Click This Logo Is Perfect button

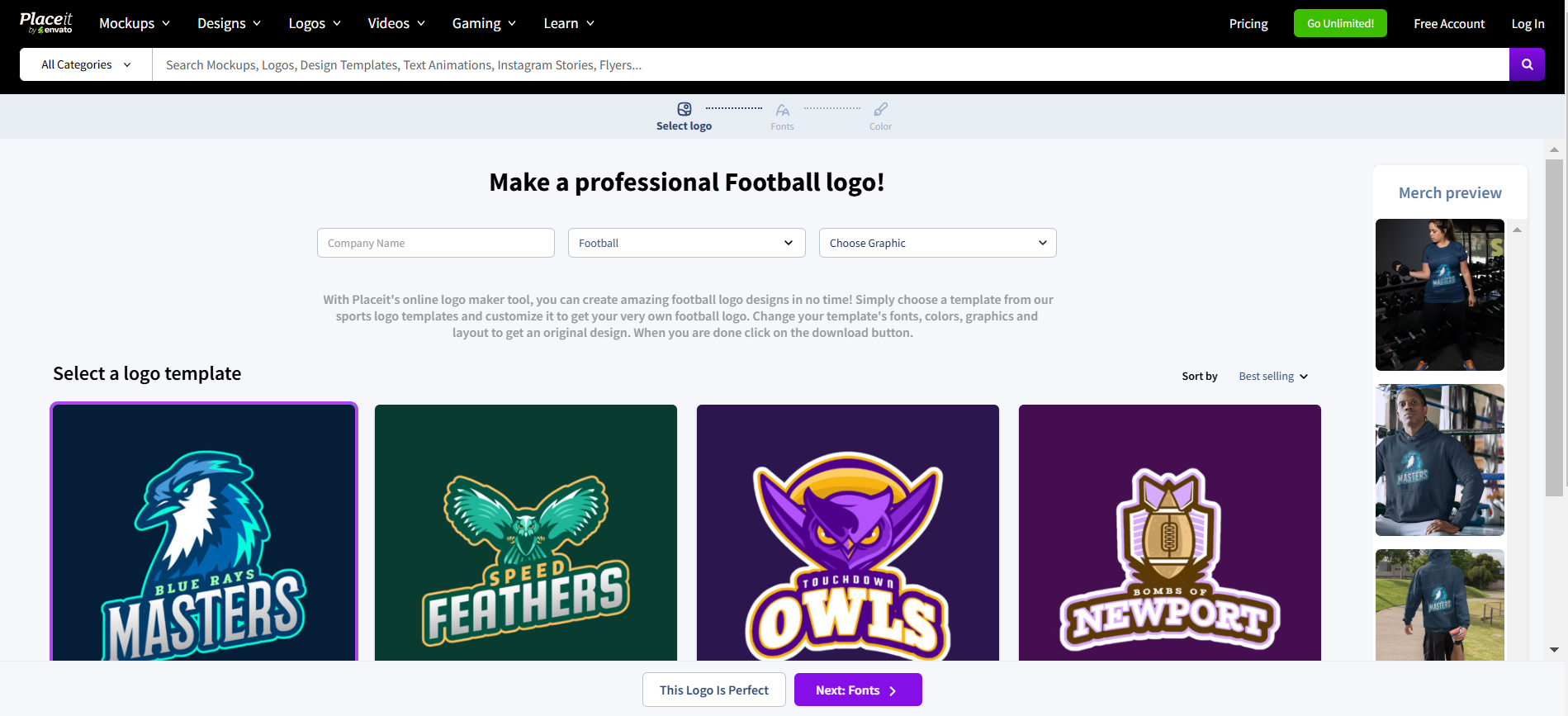pos(713,690)
